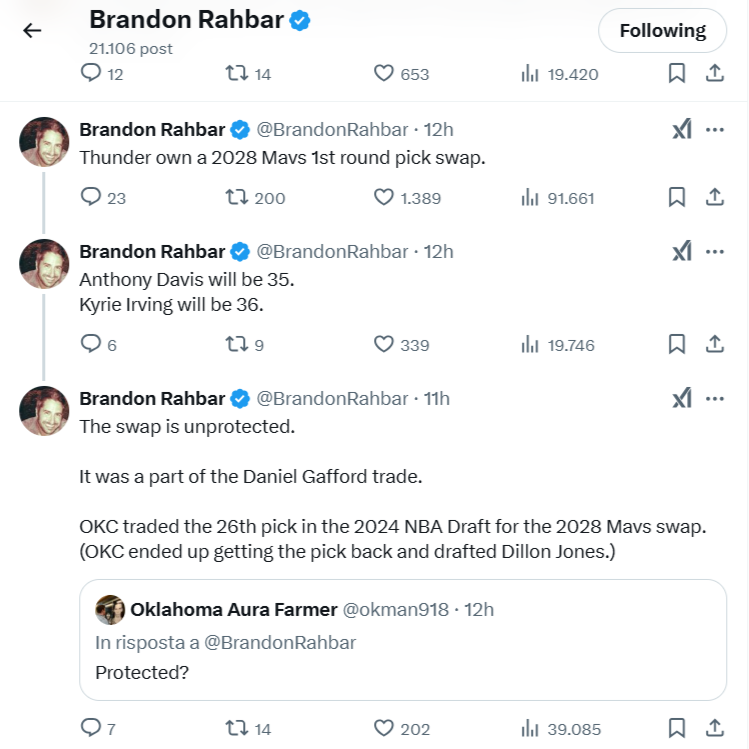
Task: Like the Anthony Davis age post
Action: (384, 344)
